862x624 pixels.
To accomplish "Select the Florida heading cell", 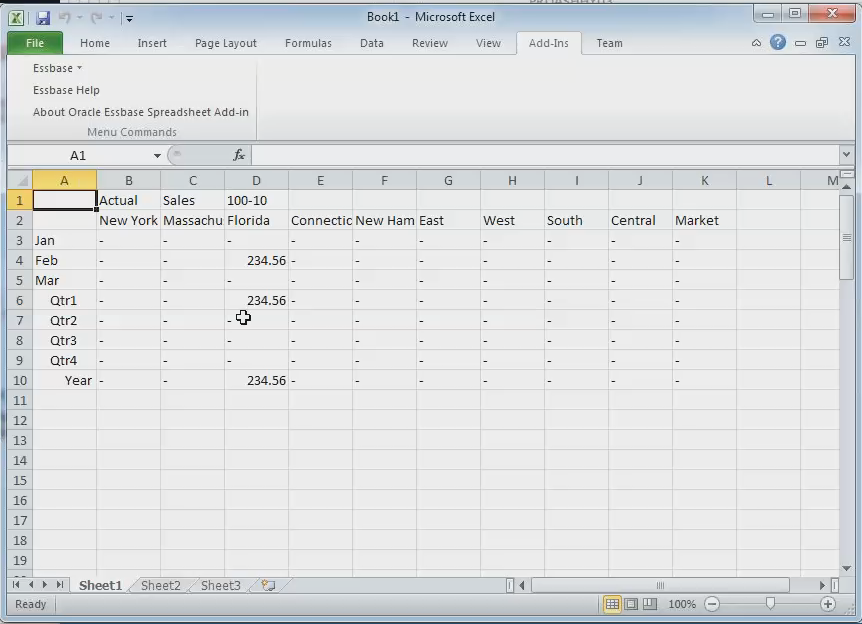I will click(256, 220).
